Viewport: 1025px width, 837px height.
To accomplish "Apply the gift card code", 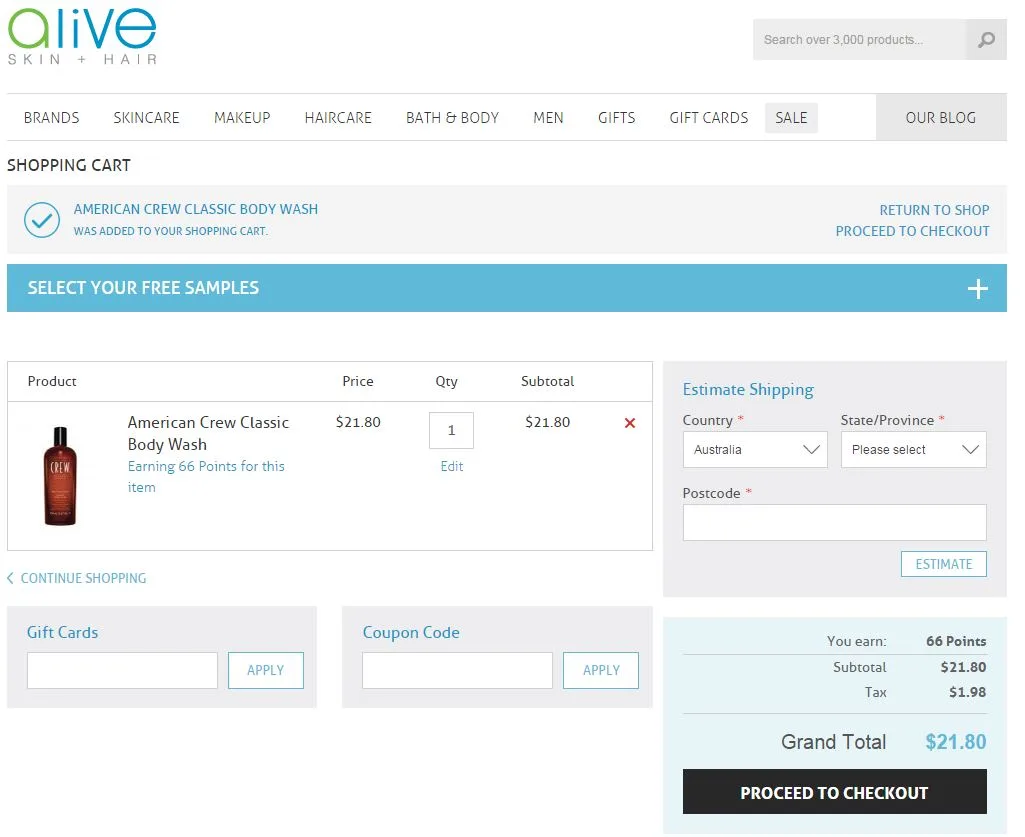I will pyautogui.click(x=266, y=671).
